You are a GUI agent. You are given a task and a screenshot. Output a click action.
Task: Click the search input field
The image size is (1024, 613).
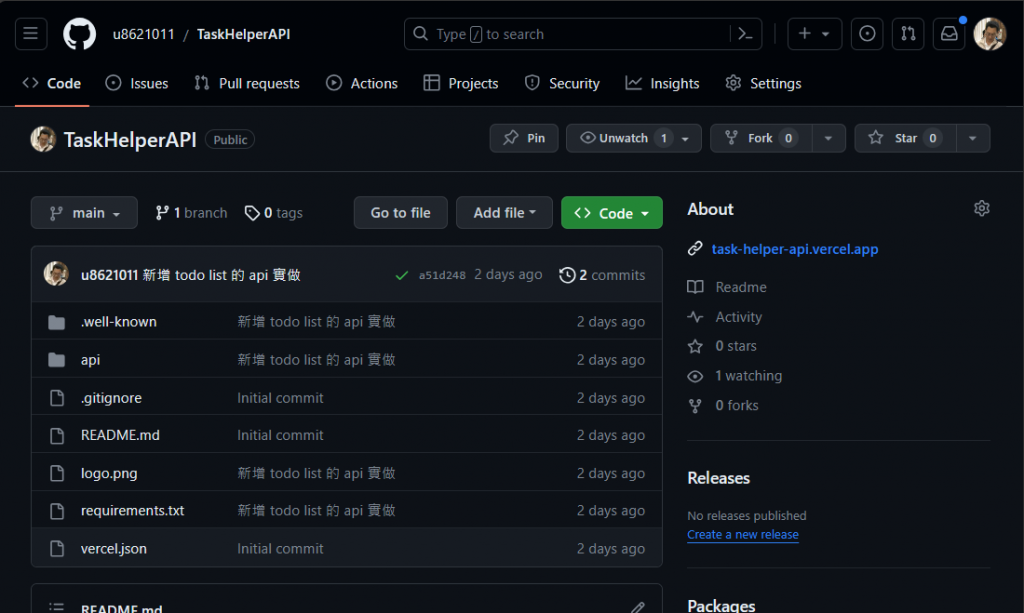[583, 34]
